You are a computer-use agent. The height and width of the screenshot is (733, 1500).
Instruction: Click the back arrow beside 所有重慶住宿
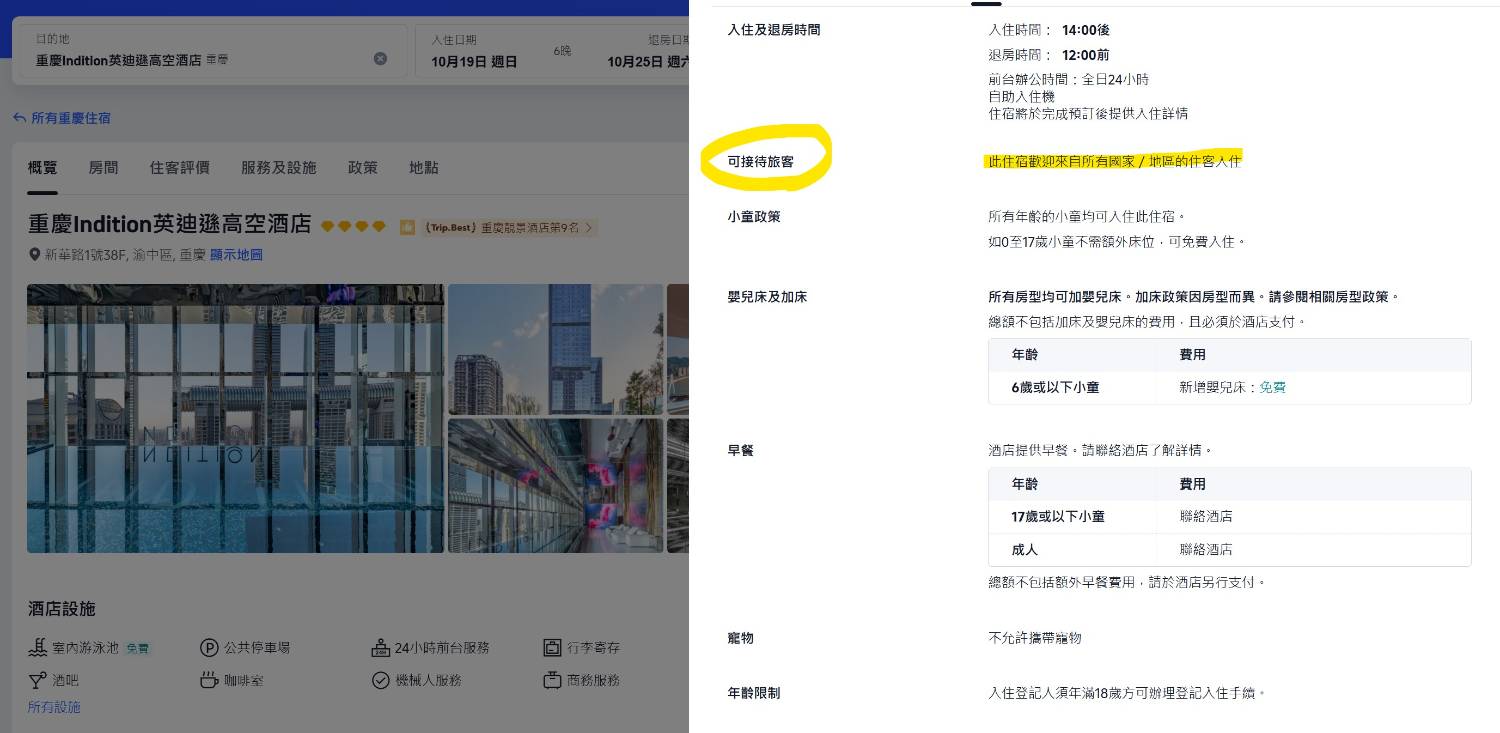(19, 118)
